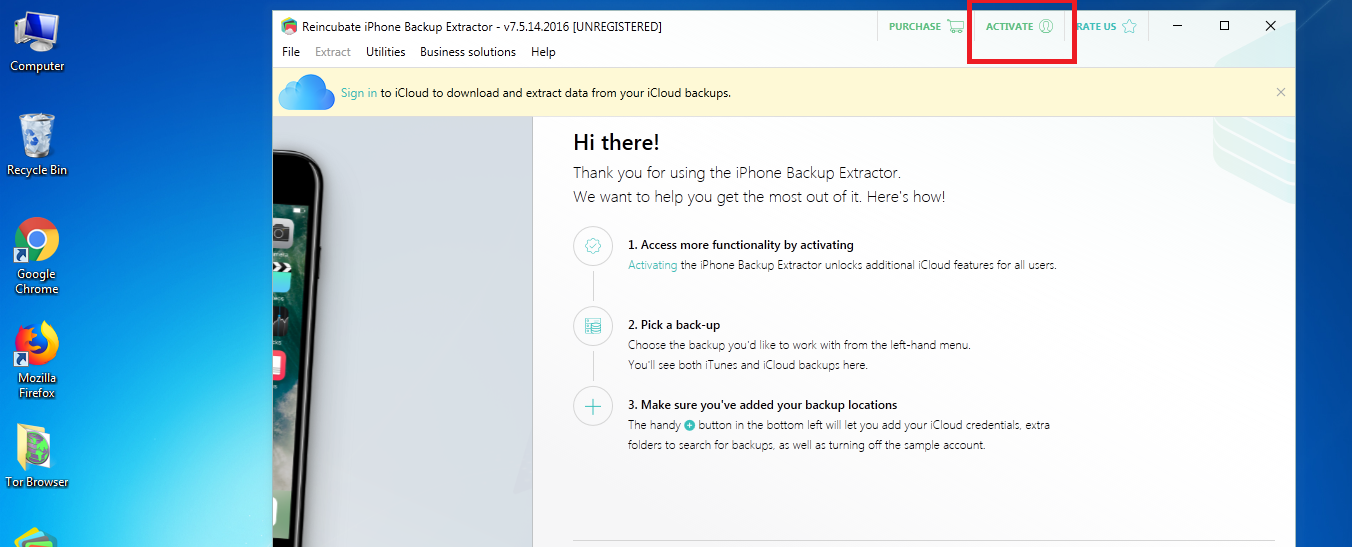The height and width of the screenshot is (547, 1352).
Task: Open the Utilities menu
Action: click(x=386, y=52)
